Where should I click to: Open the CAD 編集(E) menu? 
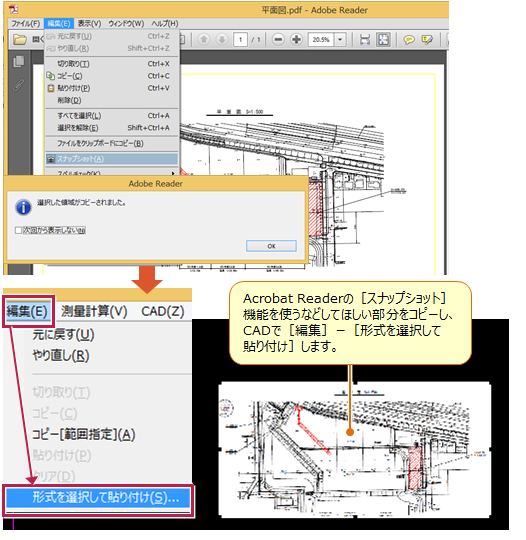(x=27, y=312)
